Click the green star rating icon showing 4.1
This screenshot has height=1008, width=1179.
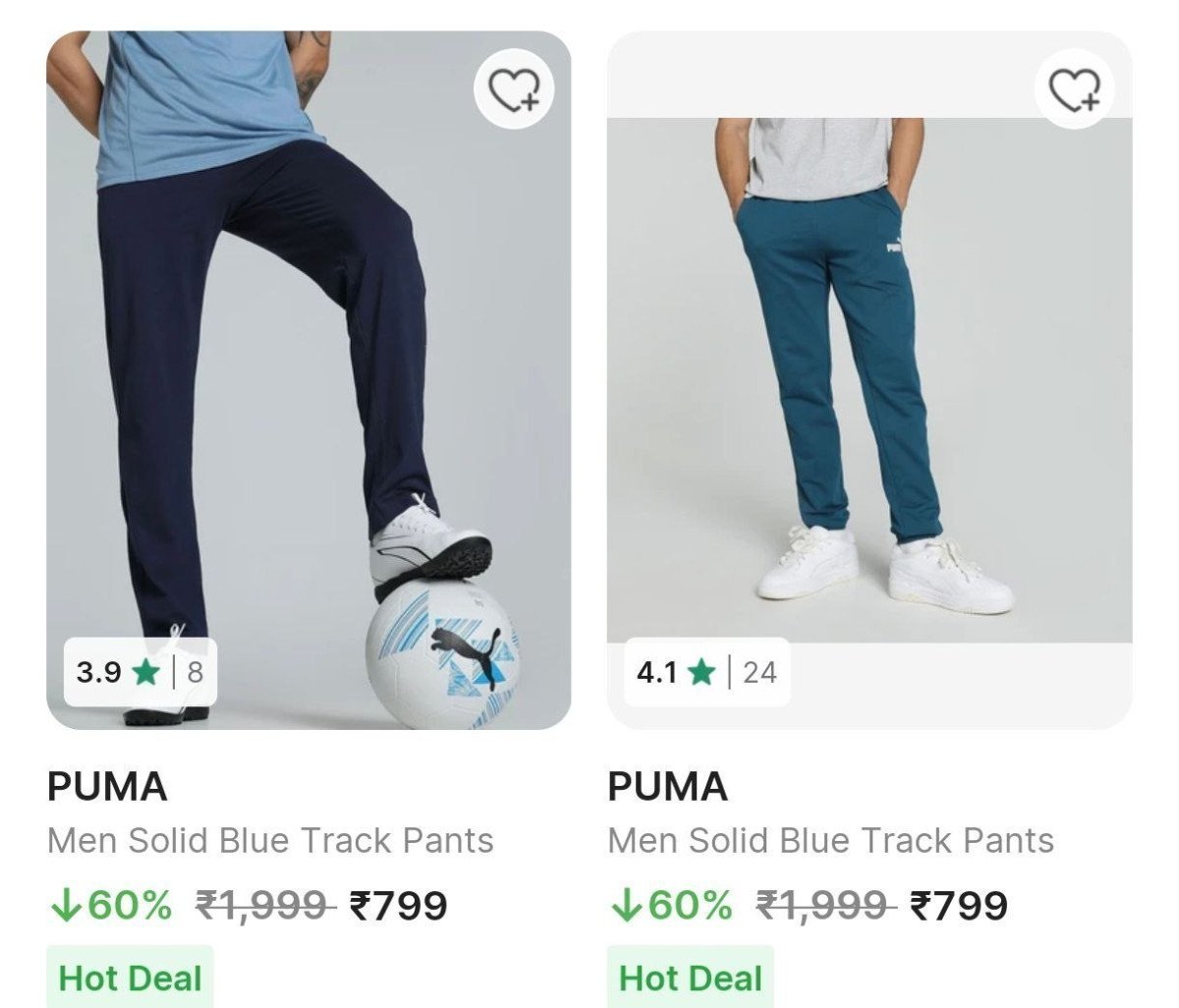pos(701,674)
